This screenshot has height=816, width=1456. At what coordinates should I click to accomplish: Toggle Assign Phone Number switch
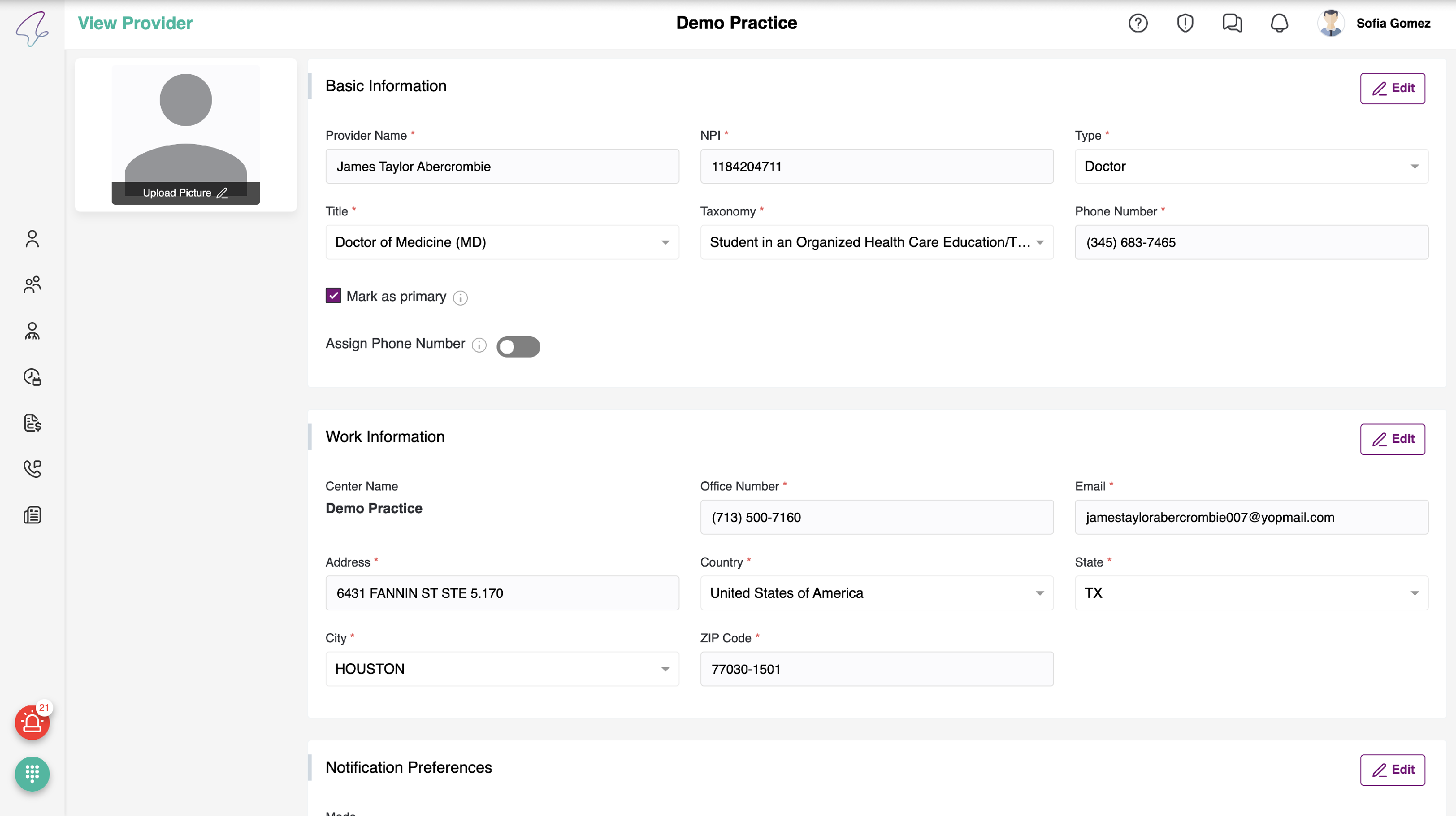518,346
